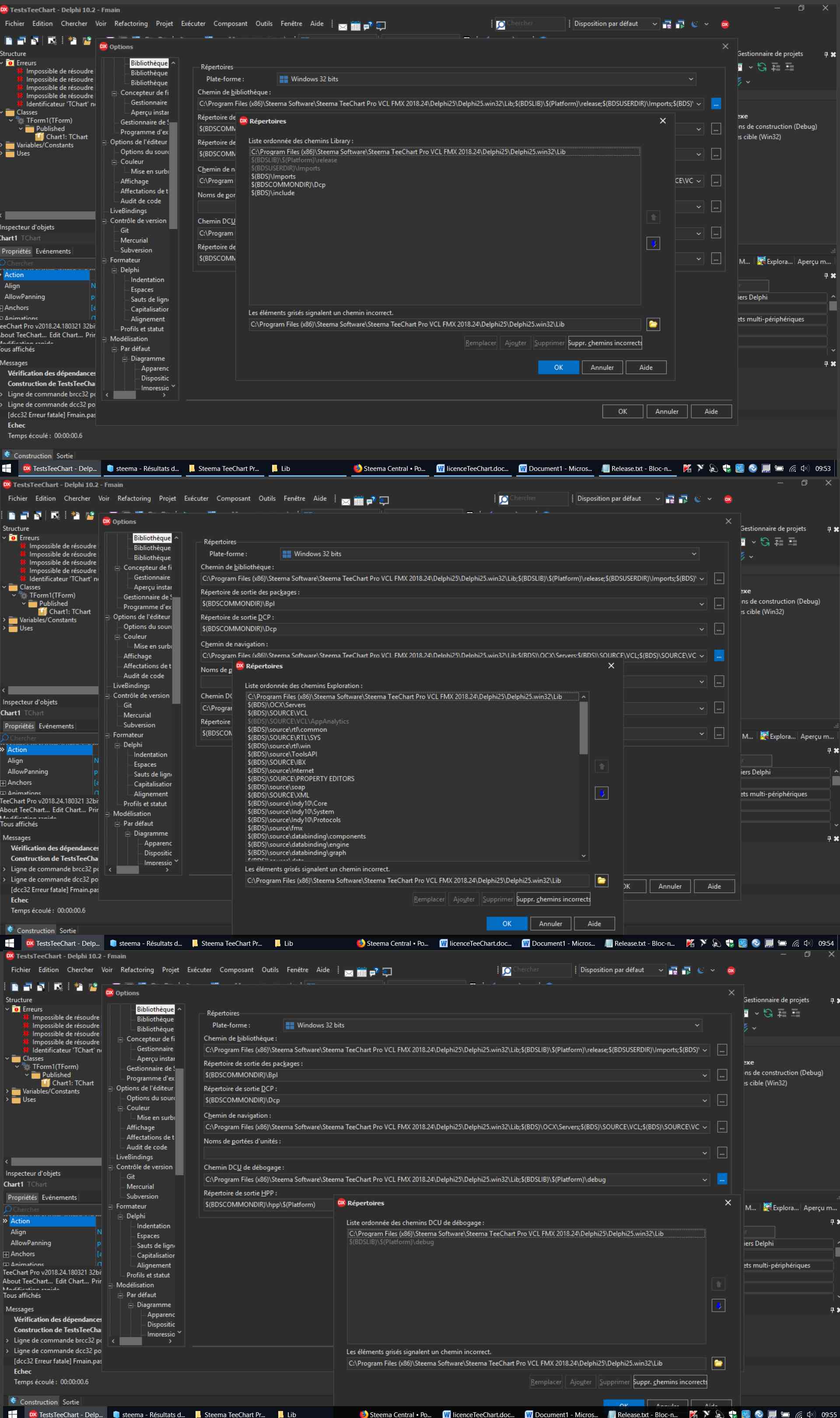Viewport: 840px width, 1418px height.
Task: Click question-bubble help icon in middle IDE toolbar
Action: pyautogui.click(x=371, y=501)
